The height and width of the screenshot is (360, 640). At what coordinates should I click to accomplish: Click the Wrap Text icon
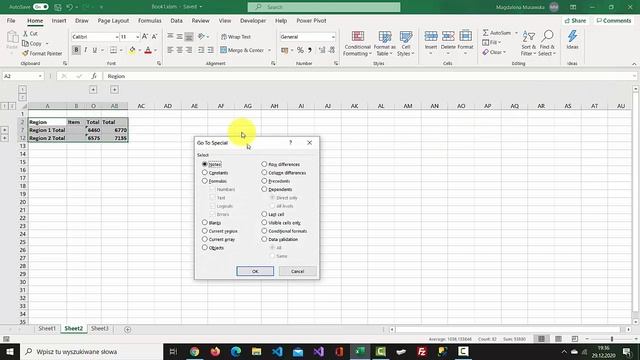[x=224, y=37]
